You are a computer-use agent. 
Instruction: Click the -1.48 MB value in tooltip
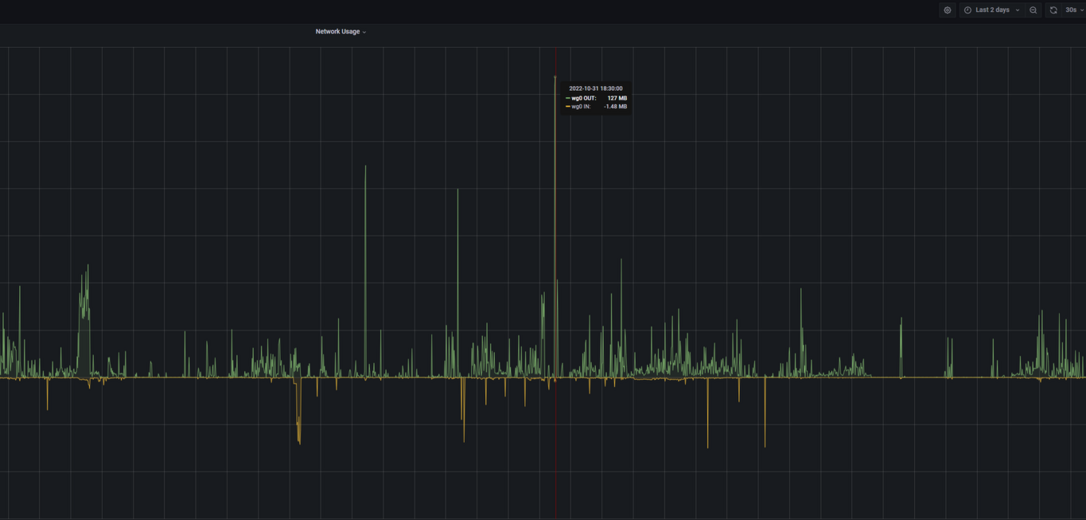[x=615, y=106]
